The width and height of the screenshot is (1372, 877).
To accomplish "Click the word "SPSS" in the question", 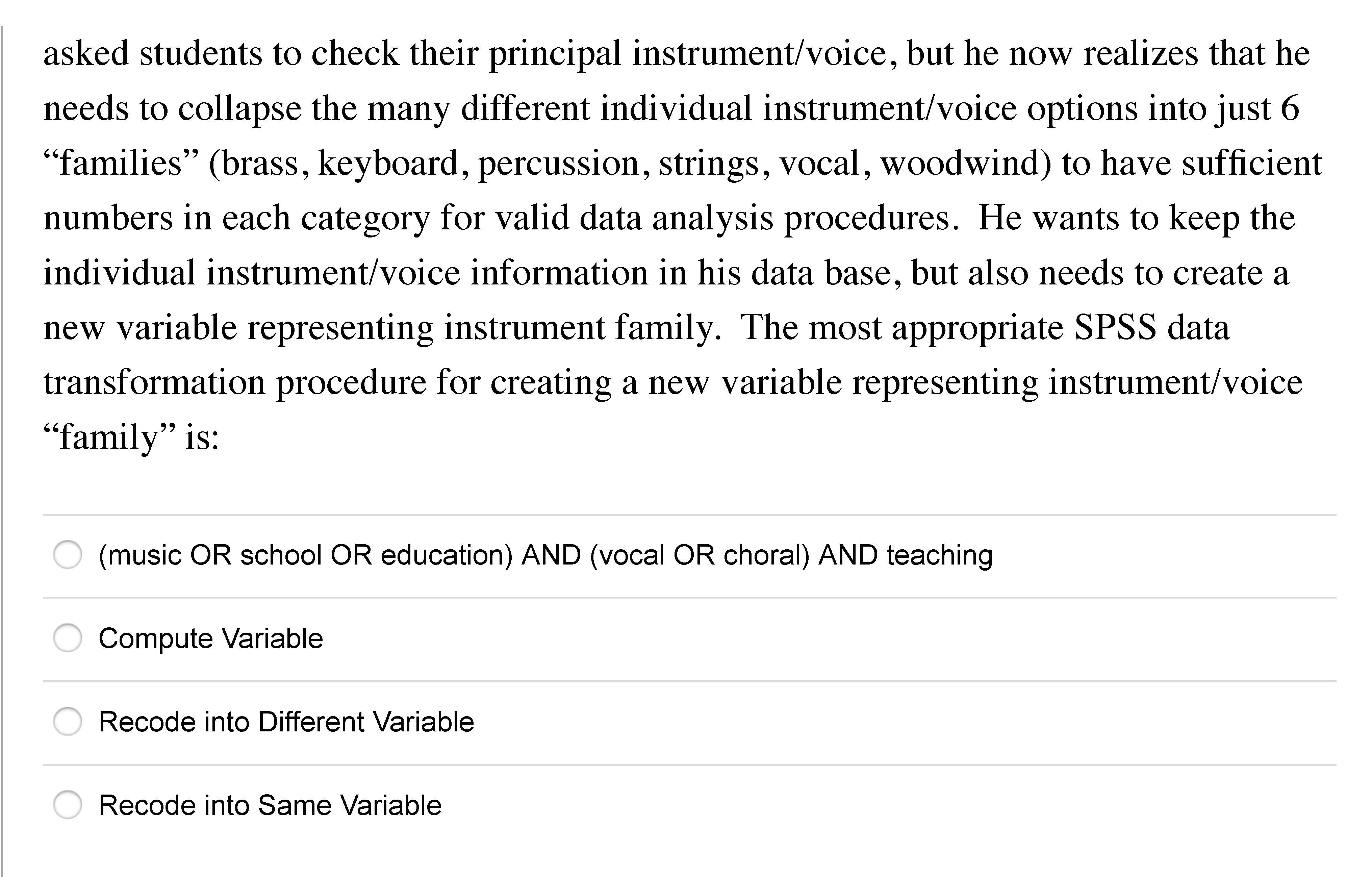I will (x=1115, y=328).
